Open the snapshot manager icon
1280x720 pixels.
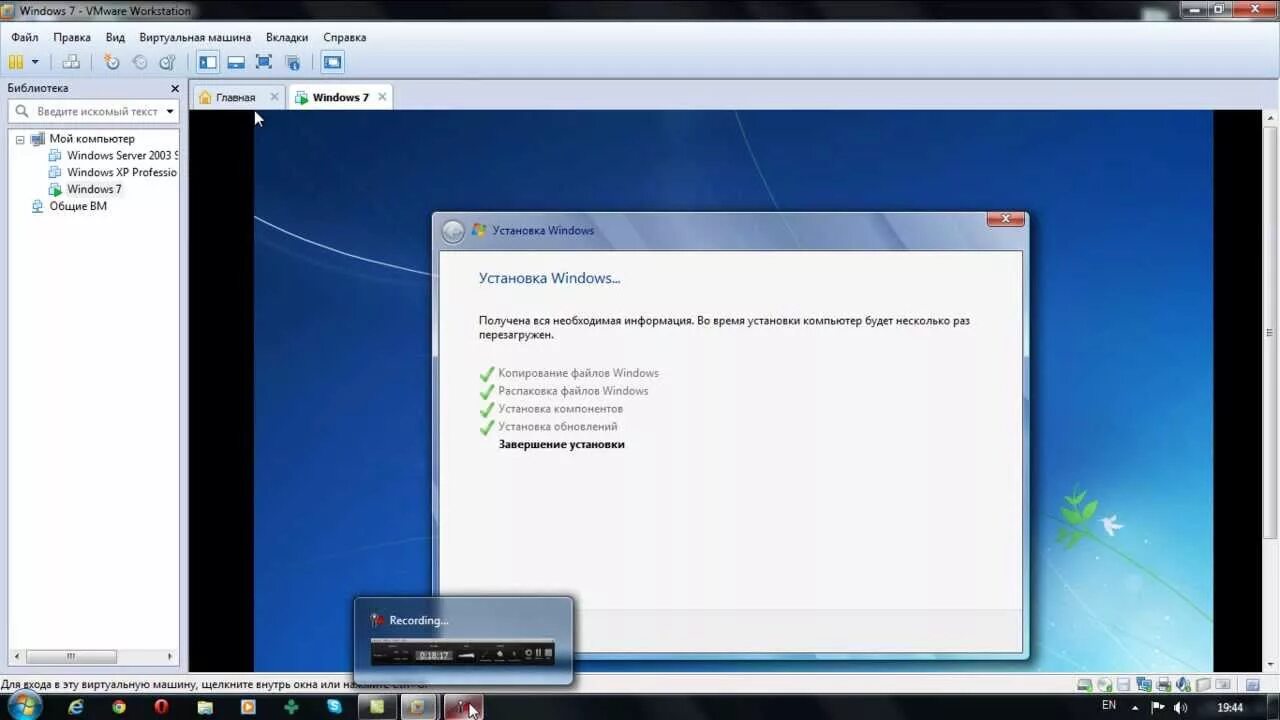point(167,62)
